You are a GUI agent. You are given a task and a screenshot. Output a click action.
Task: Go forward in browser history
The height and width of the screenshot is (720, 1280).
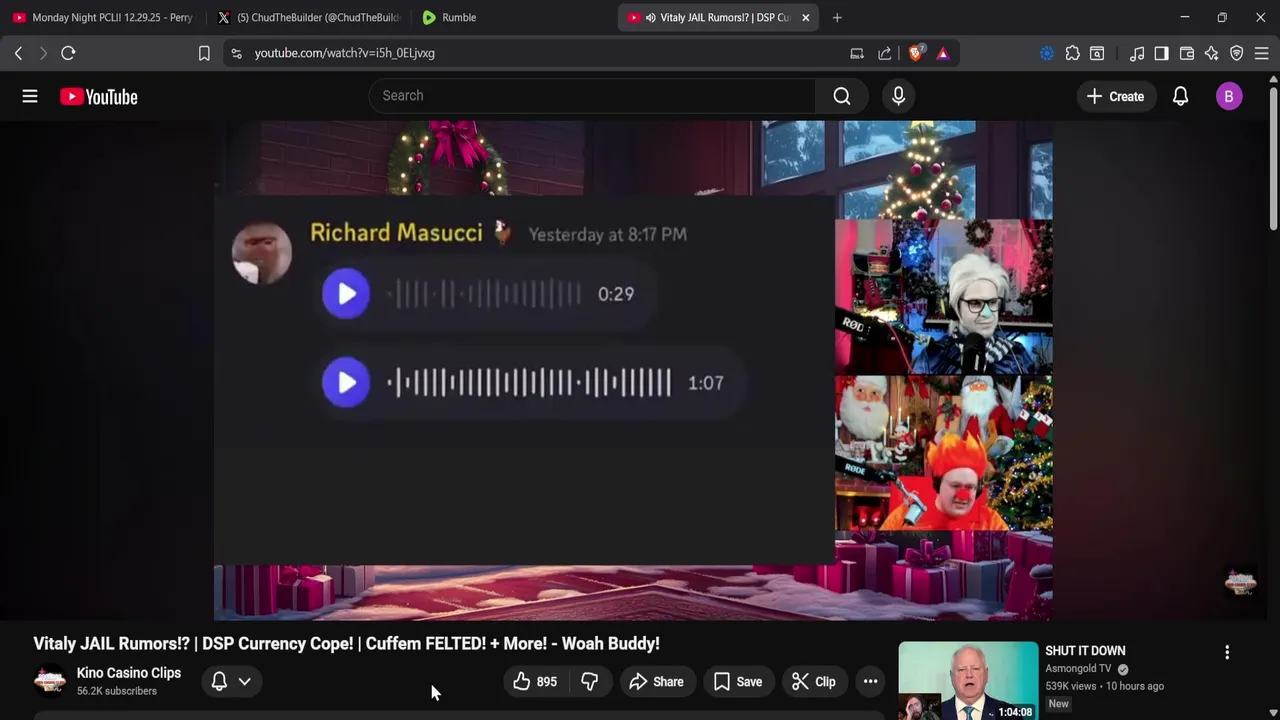tap(43, 53)
